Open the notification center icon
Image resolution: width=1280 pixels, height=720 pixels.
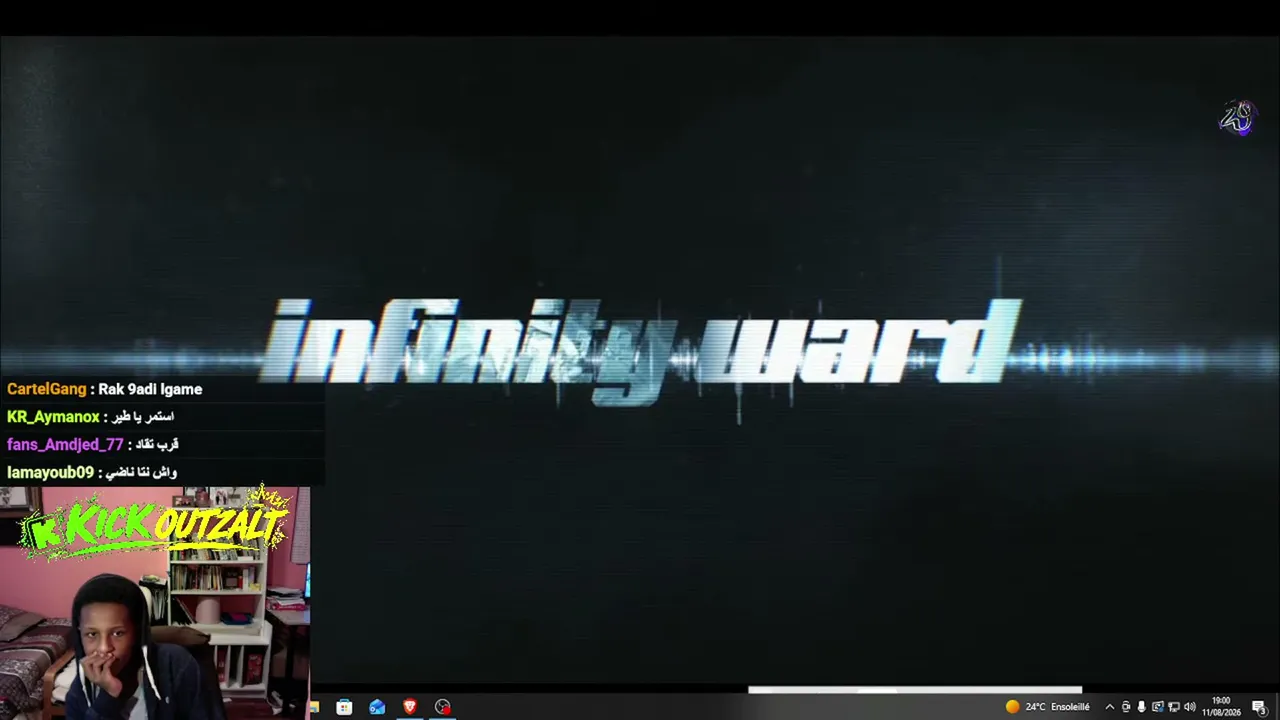[x=1260, y=707]
